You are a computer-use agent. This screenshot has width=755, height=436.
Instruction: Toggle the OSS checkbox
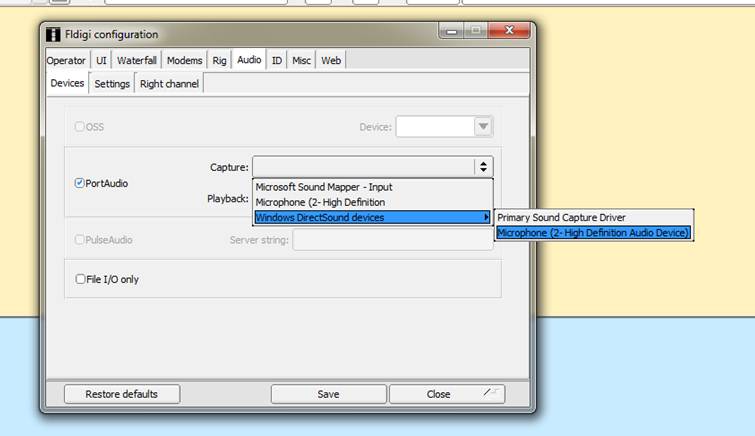(80, 127)
